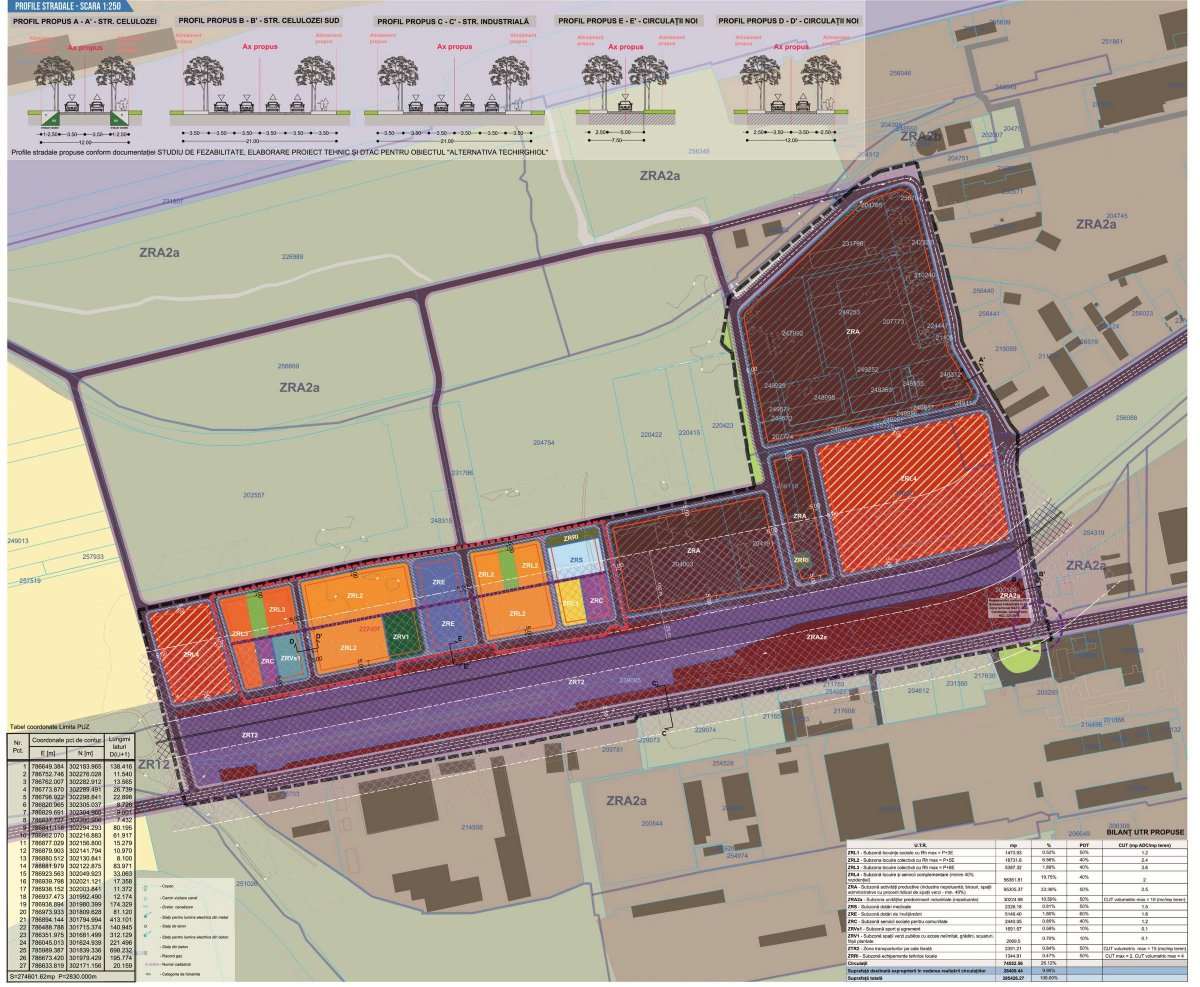Click the 'ZRVs1' zone label
Screen dimensions: 1200x987
coord(290,658)
